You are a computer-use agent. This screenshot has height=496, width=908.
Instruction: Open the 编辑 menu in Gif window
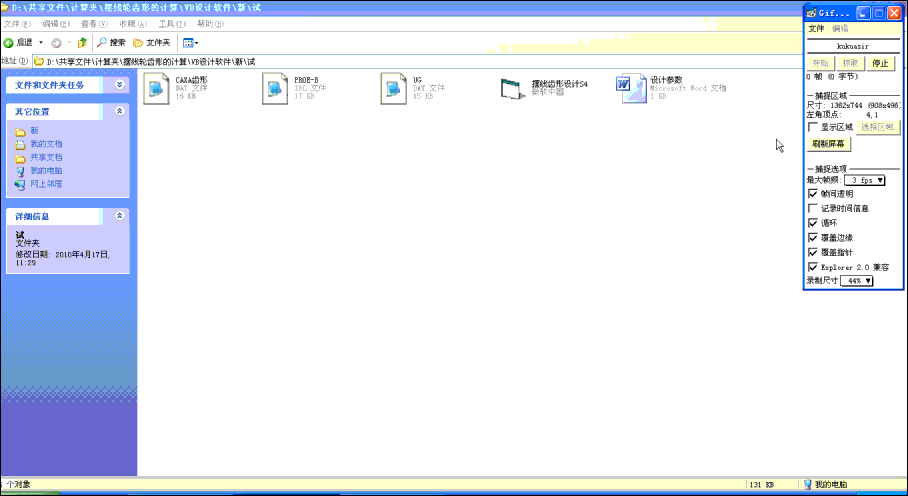pyautogui.click(x=840, y=28)
